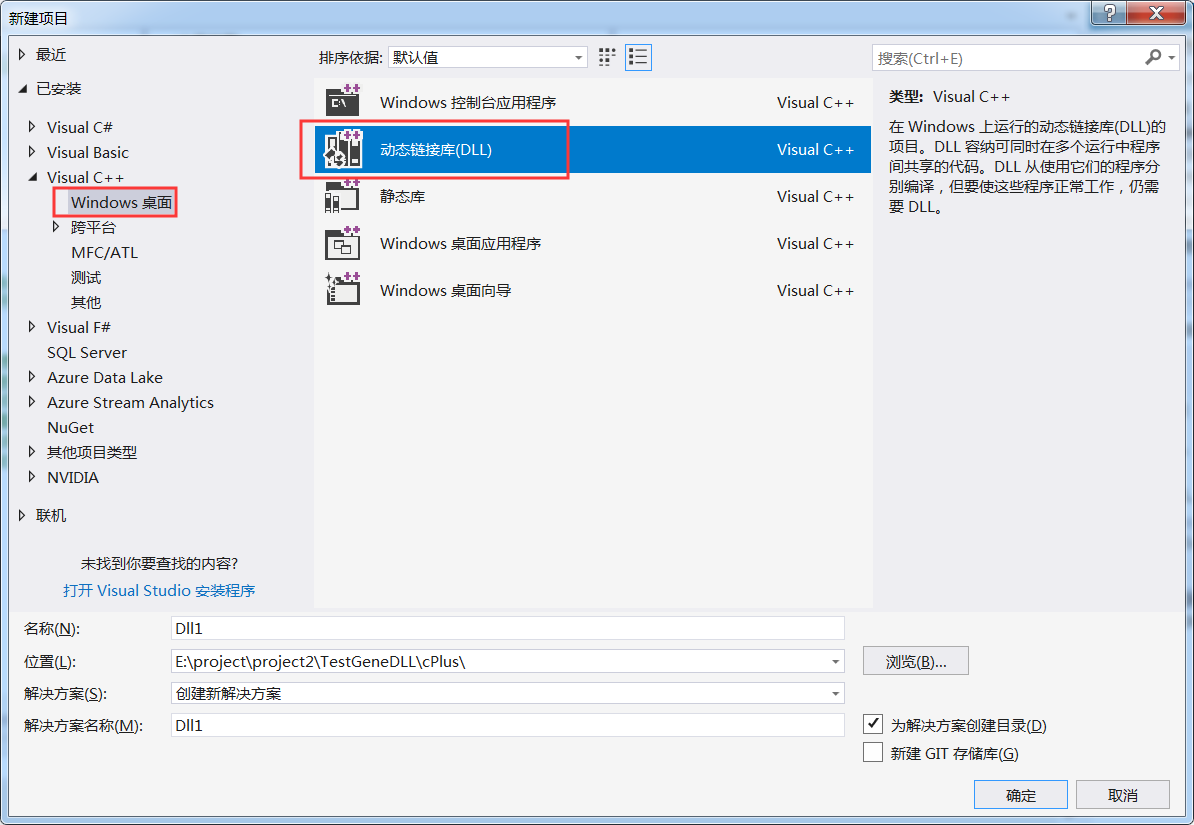Expand the 联机 node
Screen dimensions: 1194x825
coord(22,515)
